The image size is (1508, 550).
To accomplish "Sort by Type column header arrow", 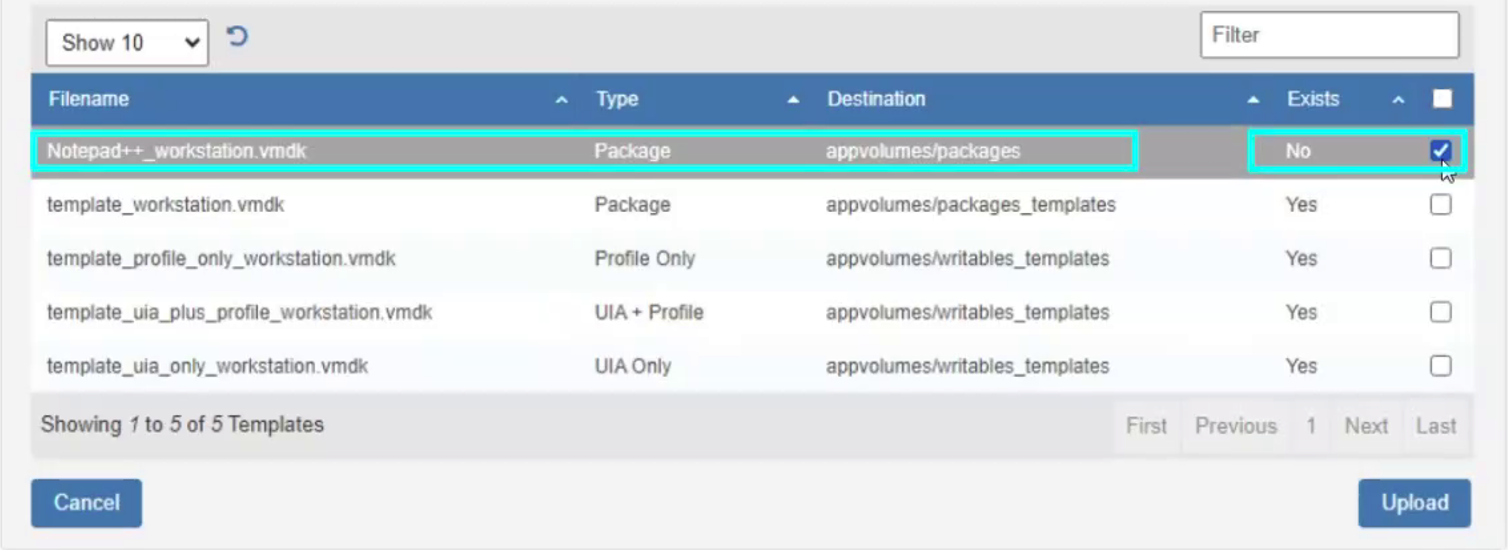I will [793, 100].
